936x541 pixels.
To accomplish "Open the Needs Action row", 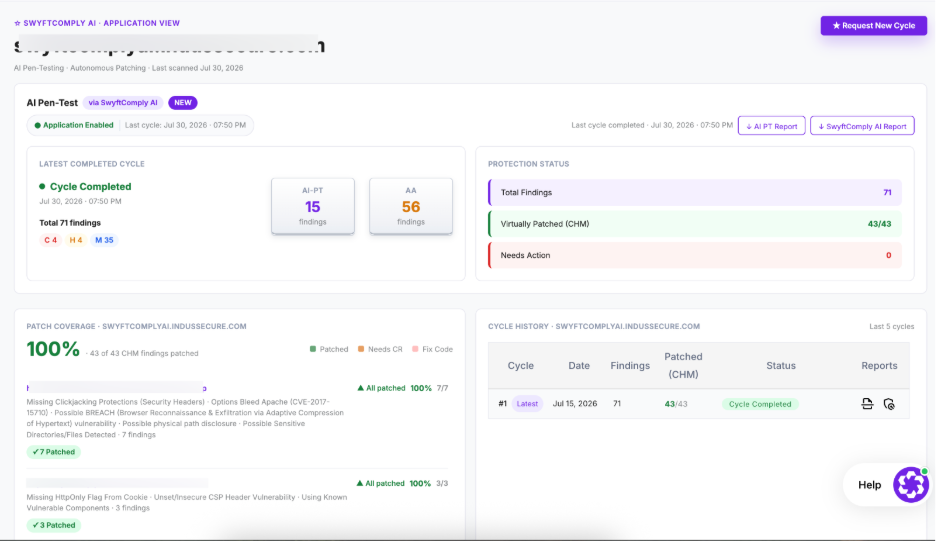I will tap(695, 255).
